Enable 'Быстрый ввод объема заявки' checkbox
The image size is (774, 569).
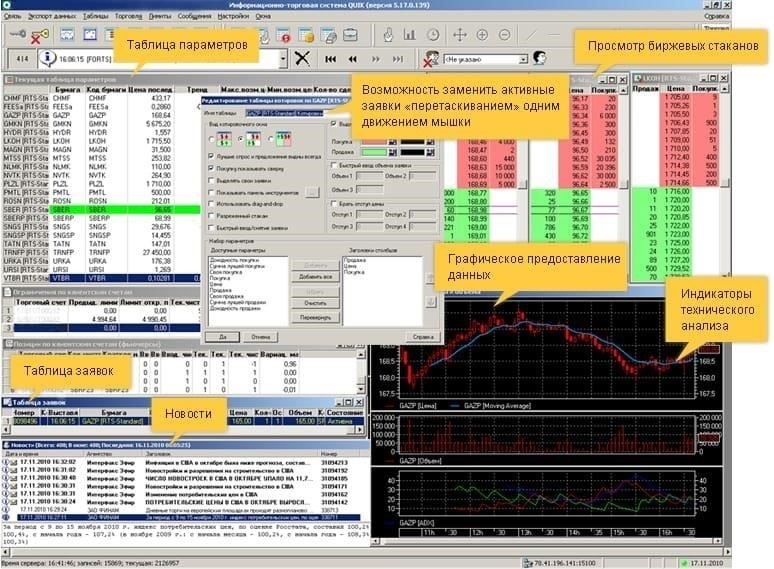coord(334,165)
